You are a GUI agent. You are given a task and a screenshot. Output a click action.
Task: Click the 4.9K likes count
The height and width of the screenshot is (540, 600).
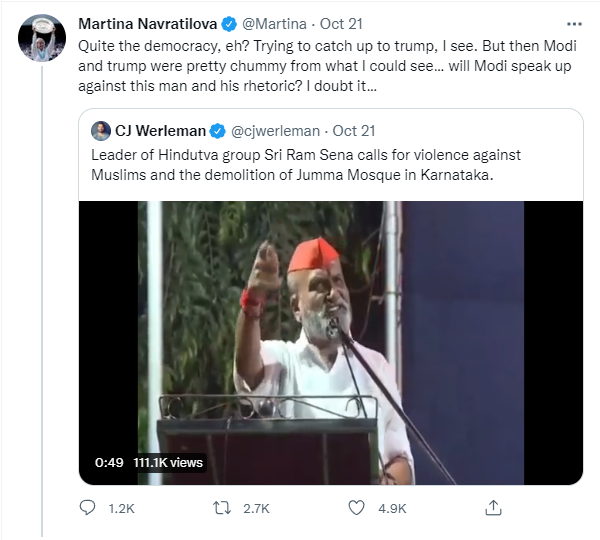click(391, 508)
